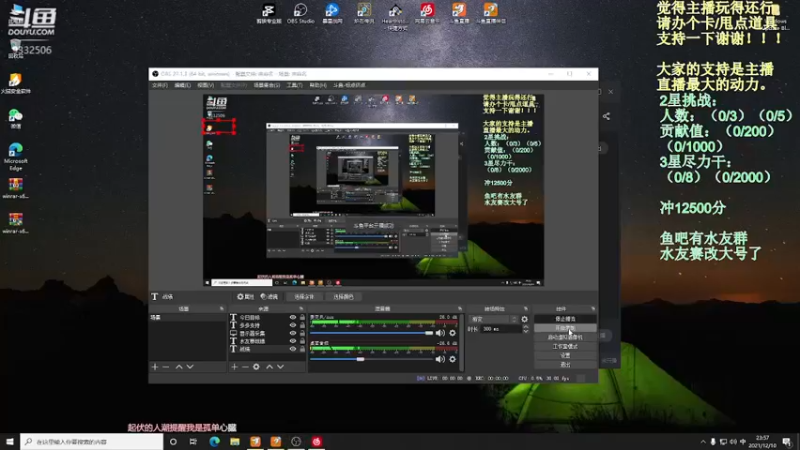The width and height of the screenshot is (800, 450).
Task: Open the scene transition type dropdown
Action: click(x=493, y=319)
